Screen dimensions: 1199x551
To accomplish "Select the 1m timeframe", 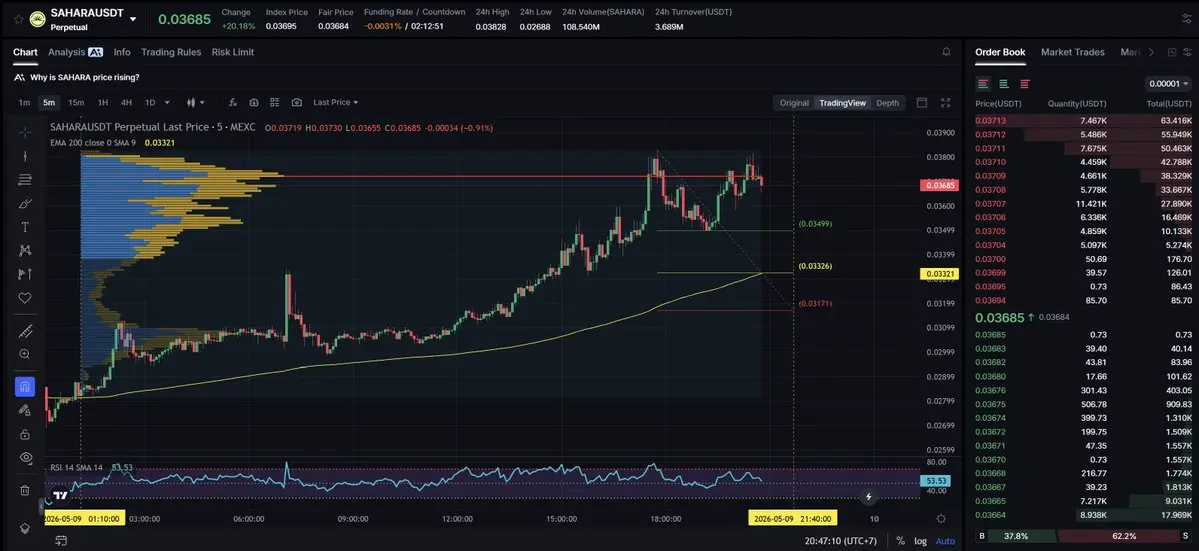I will tap(24, 102).
